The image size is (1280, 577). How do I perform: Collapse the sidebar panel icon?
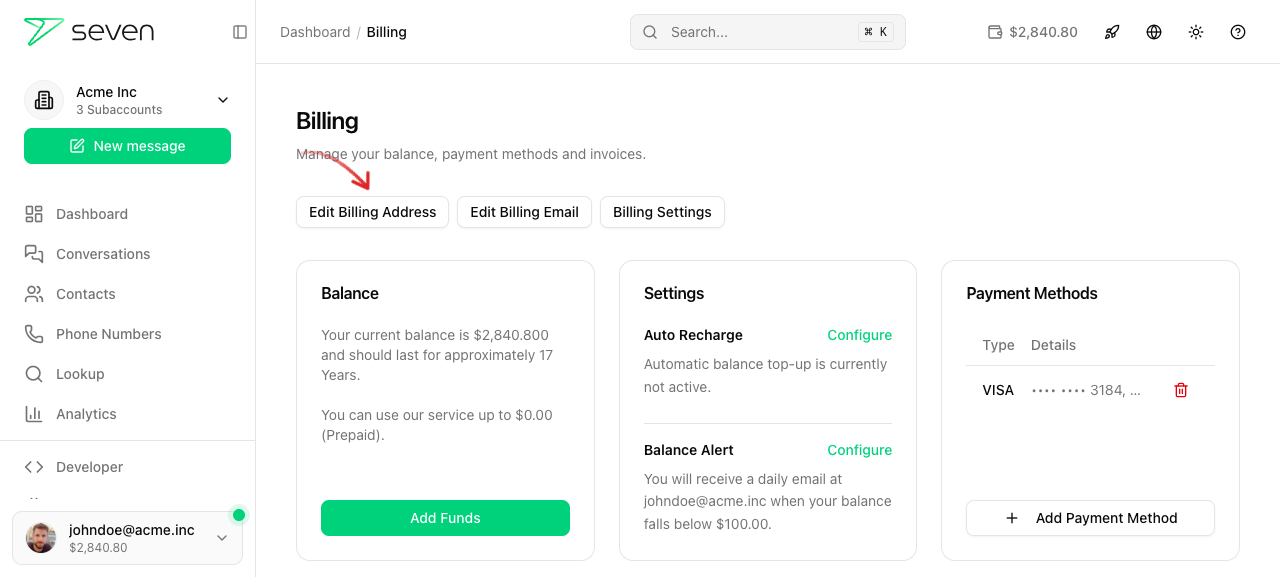tap(240, 32)
